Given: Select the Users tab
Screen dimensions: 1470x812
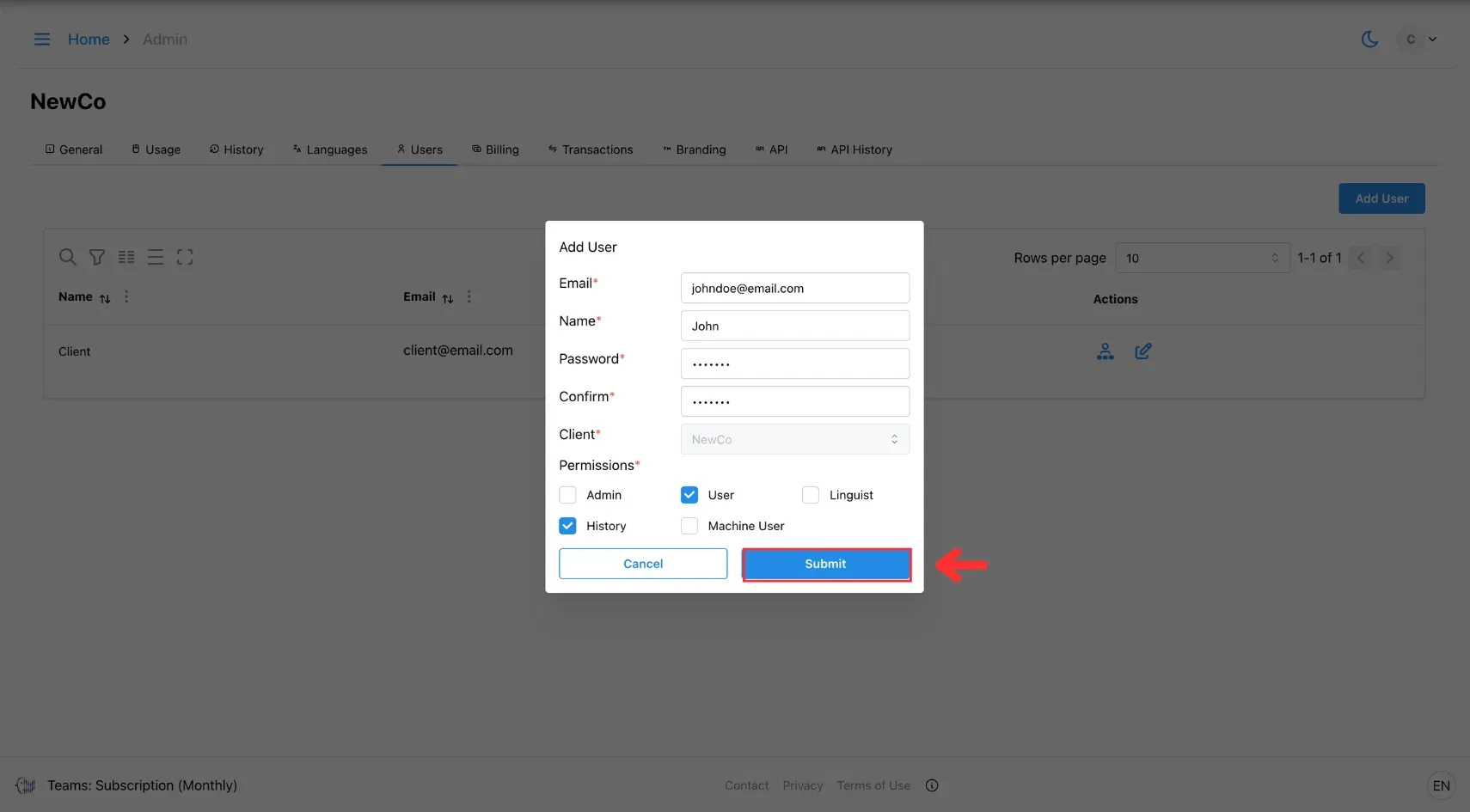Looking at the screenshot, I should coord(420,150).
